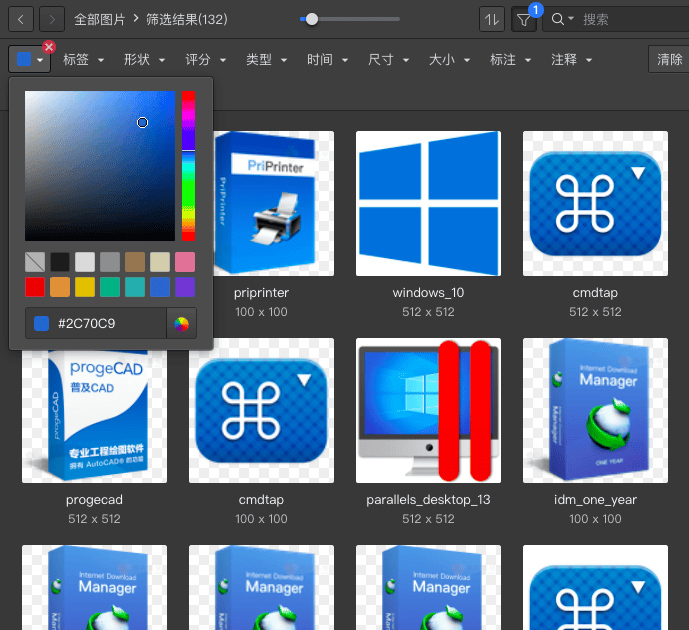Click the 清除 button
Viewport: 689px width, 630px height.
pos(669,59)
